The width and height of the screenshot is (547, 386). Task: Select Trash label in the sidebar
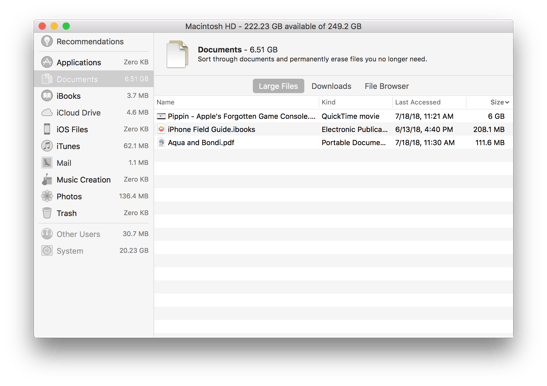[67, 213]
